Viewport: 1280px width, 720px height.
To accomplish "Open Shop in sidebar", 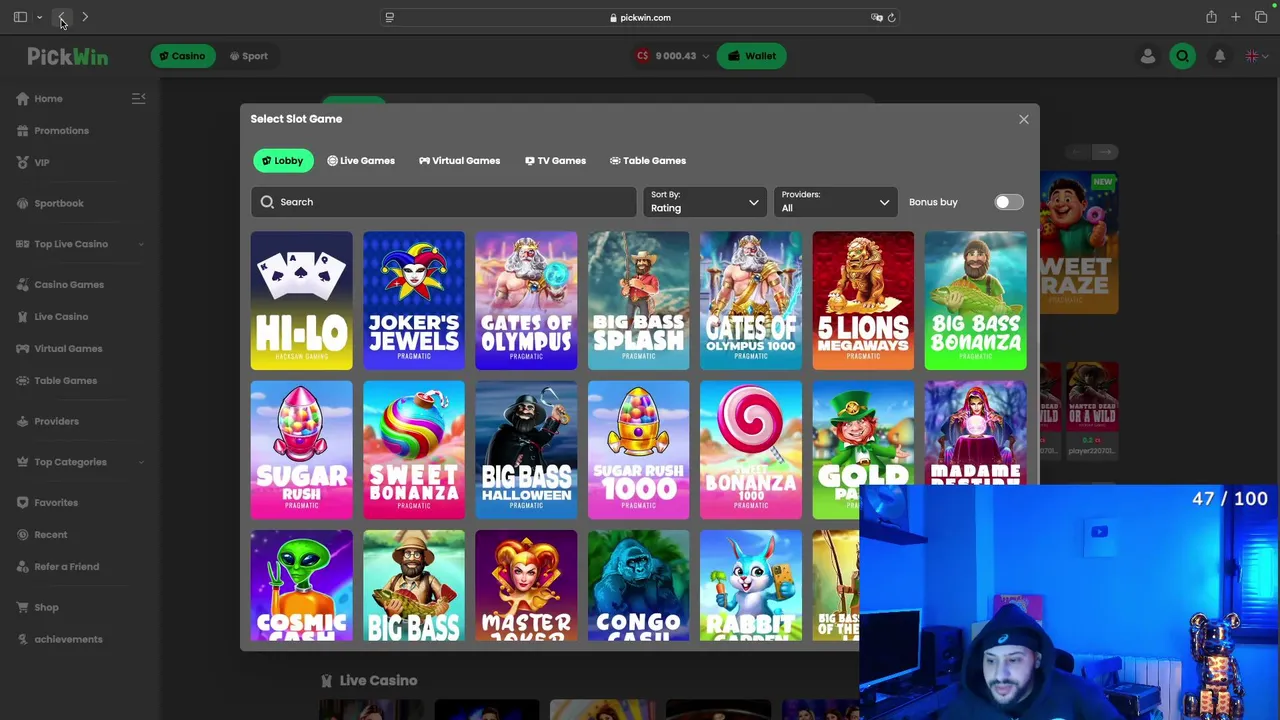I will 38,607.
